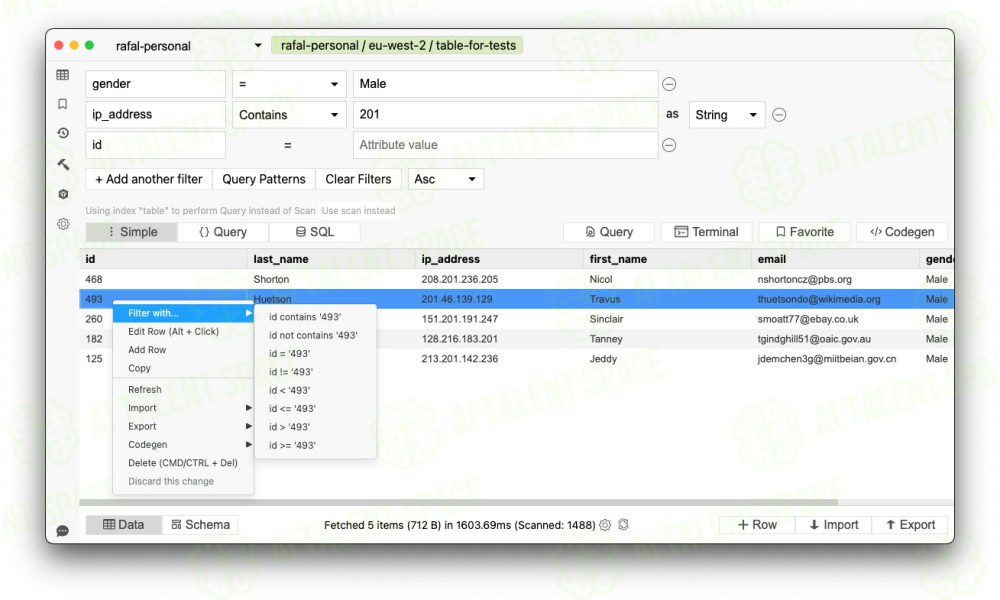This screenshot has width=1000, height=600.
Task: Choose Edit Row in the context menu
Action: (x=182, y=332)
